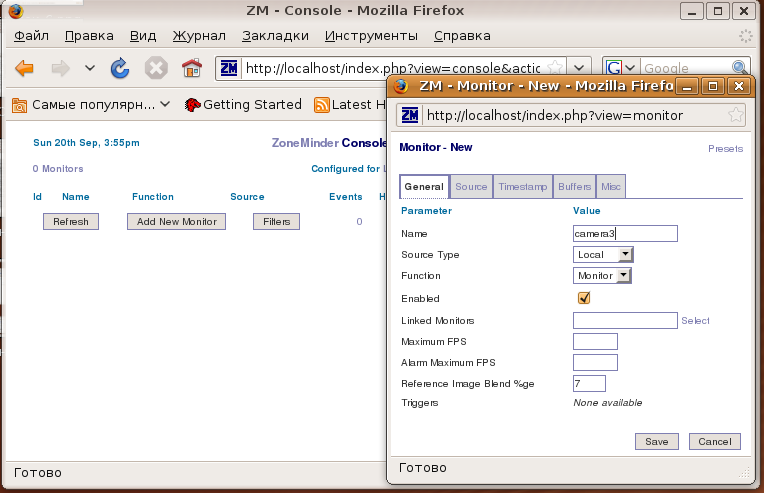Click the Alarm Maximum FPS field
This screenshot has width=764, height=493.
[595, 362]
